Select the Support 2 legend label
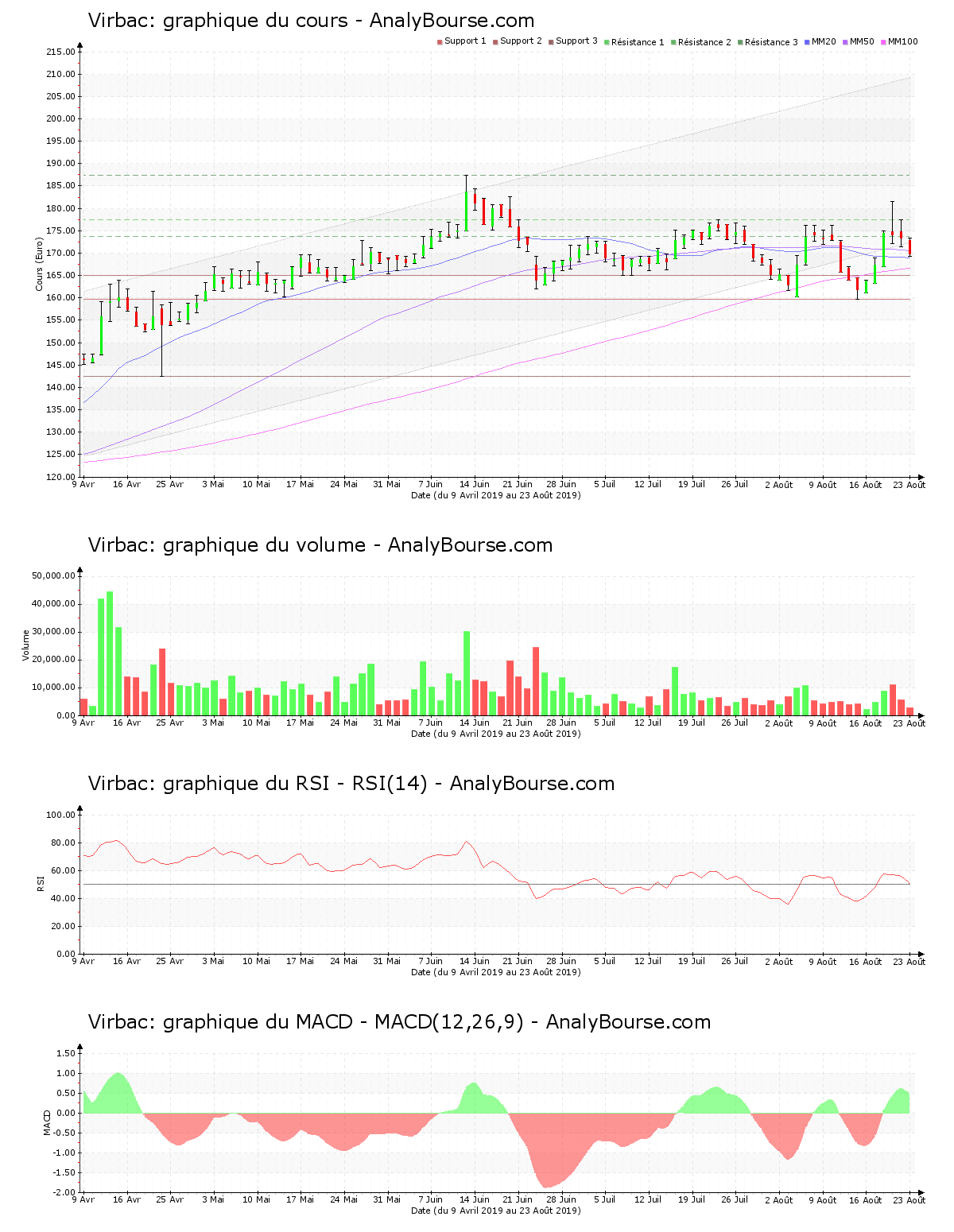954x1232 pixels. pos(521,41)
